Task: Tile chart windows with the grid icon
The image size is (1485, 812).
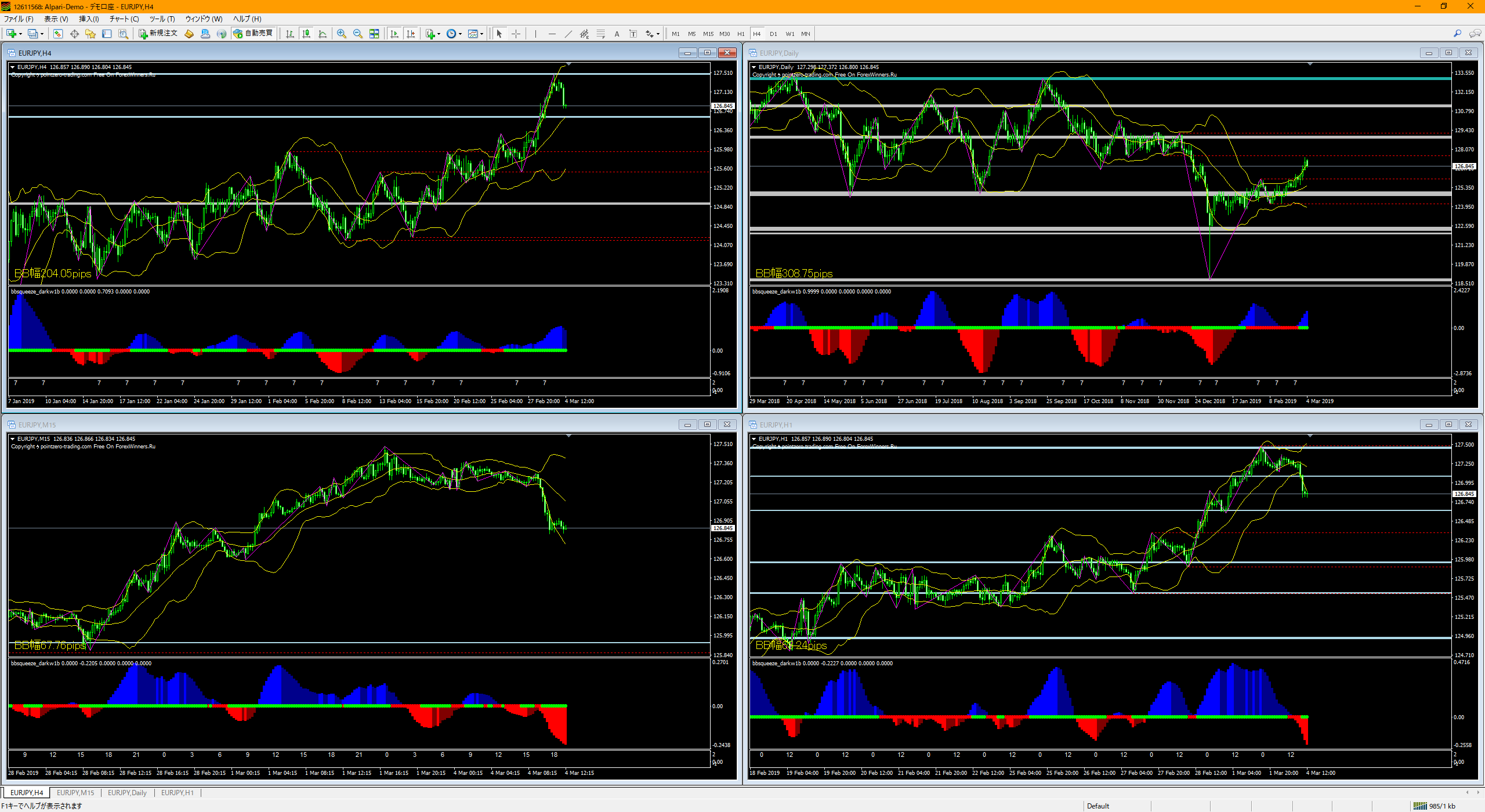Action: [374, 34]
